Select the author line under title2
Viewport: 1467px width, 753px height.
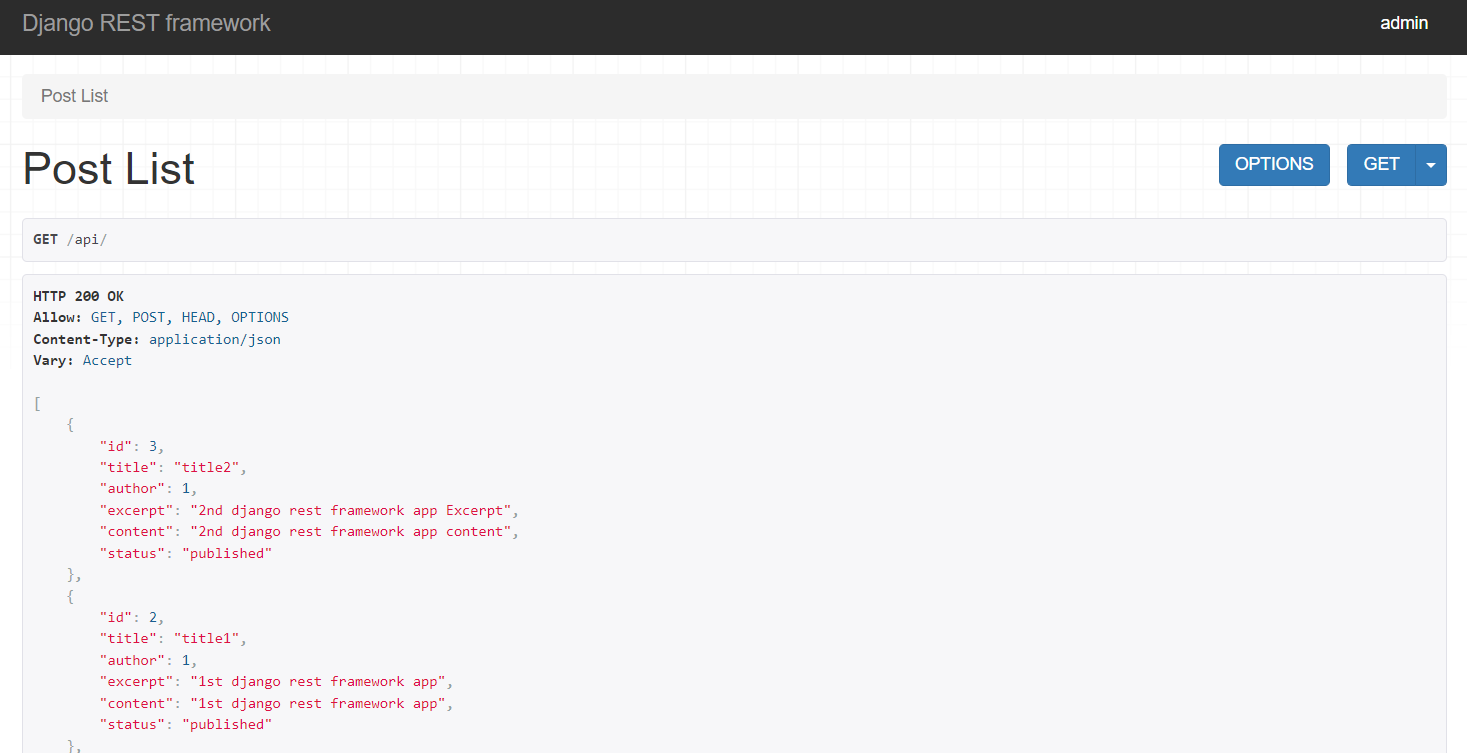[x=148, y=488]
